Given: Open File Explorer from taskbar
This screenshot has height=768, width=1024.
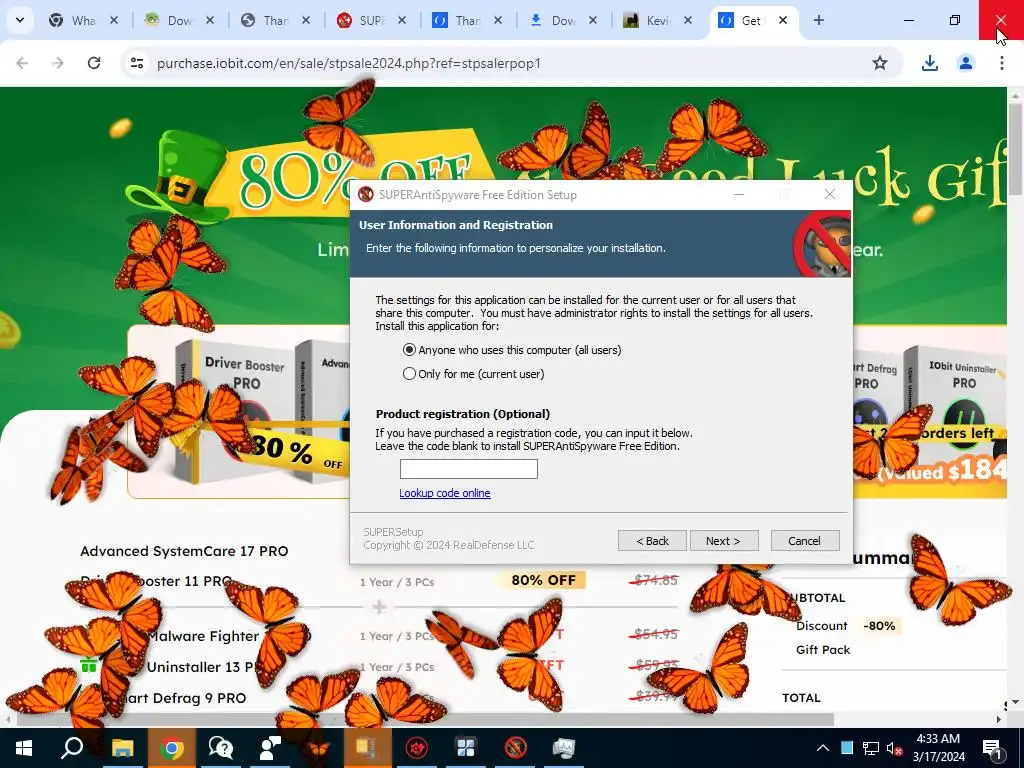Looking at the screenshot, I should [122, 748].
